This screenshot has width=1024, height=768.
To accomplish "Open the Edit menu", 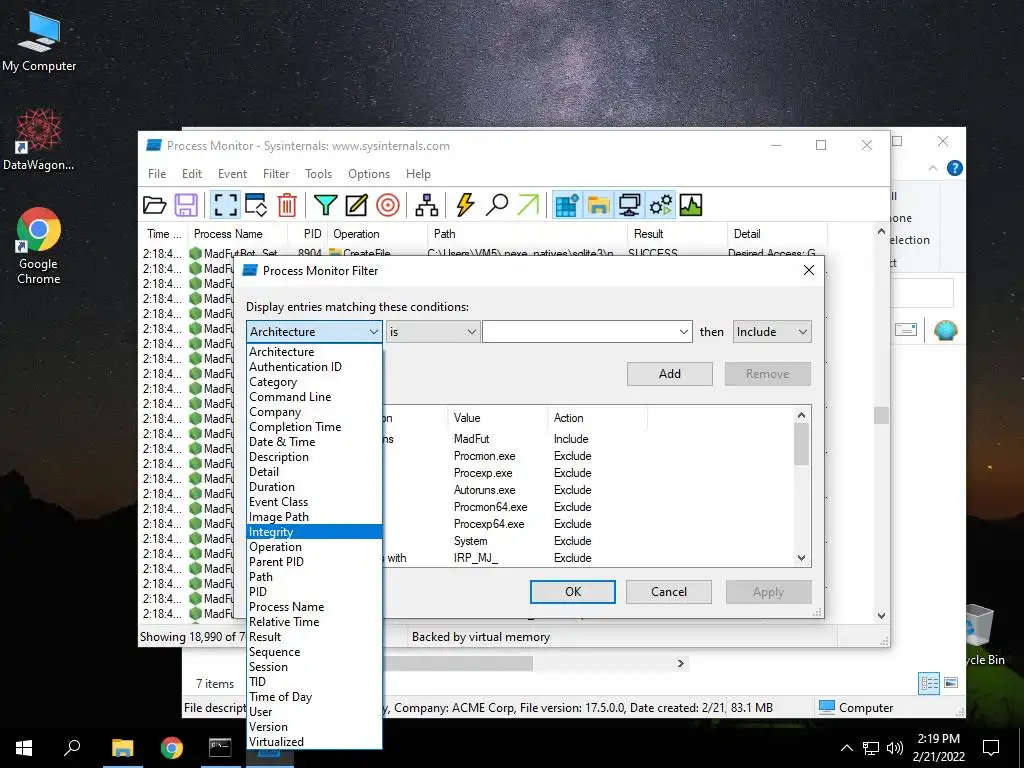I will pos(192,174).
